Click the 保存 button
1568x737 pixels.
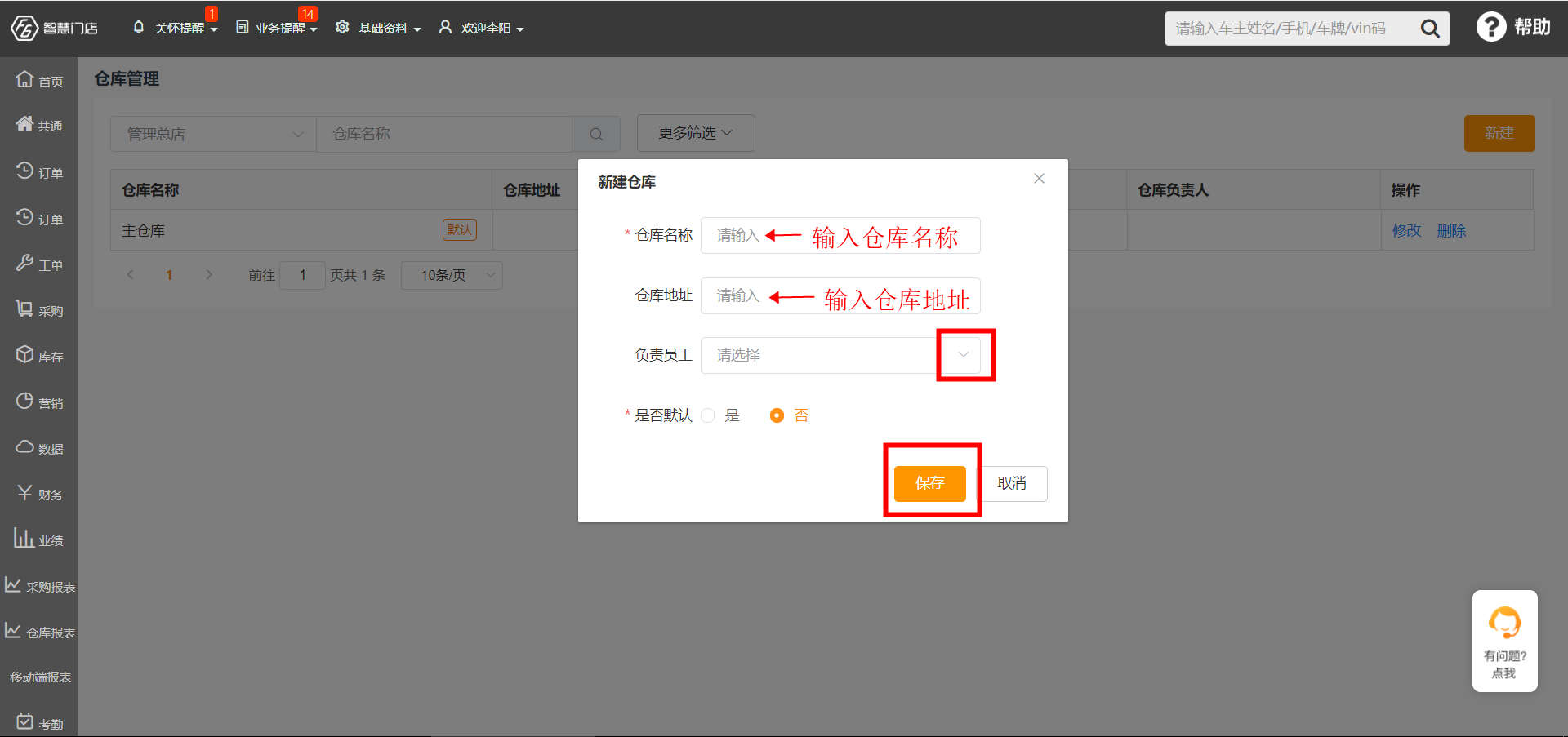[x=929, y=483]
